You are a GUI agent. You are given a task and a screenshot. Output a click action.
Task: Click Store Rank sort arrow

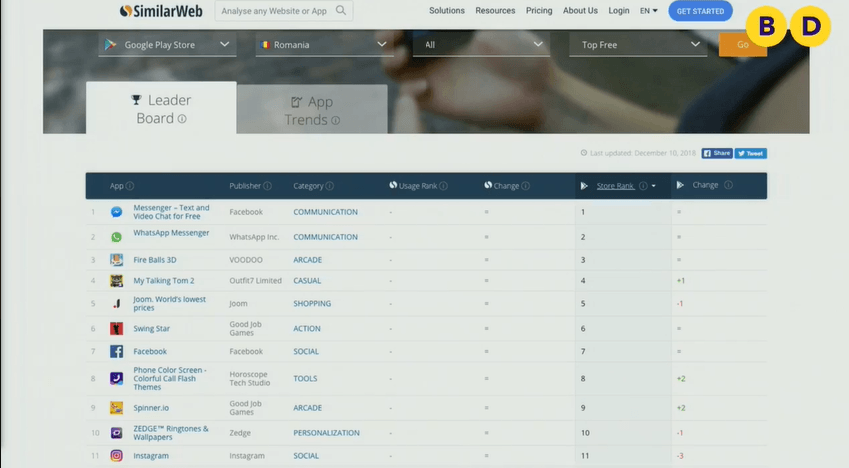(654, 186)
